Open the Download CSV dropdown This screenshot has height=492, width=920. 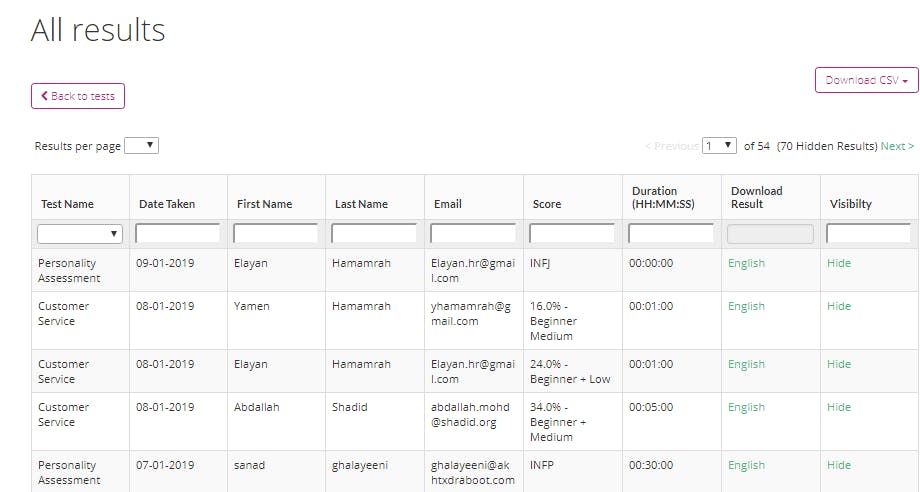pyautogui.click(x=866, y=80)
